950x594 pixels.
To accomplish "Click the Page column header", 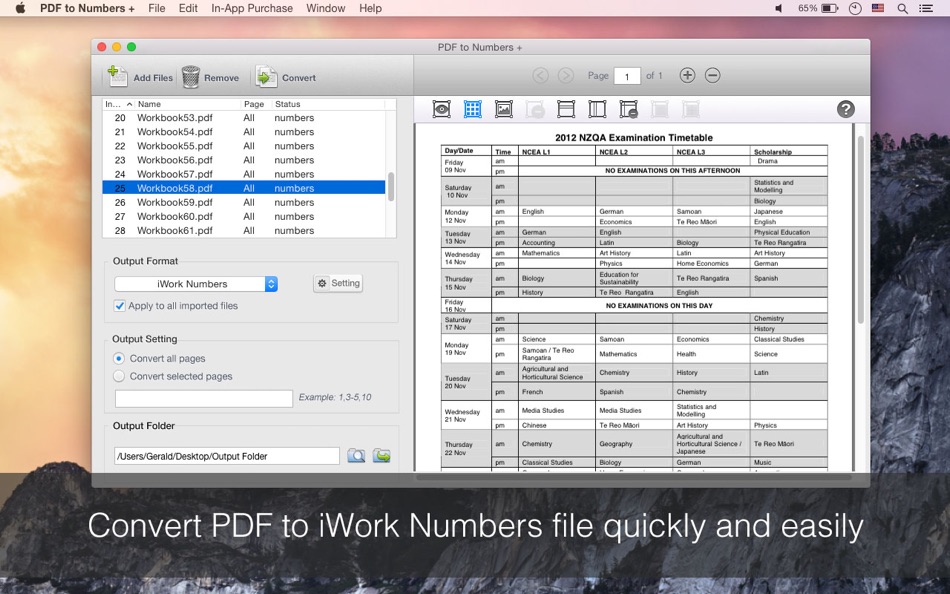I will (x=256, y=104).
